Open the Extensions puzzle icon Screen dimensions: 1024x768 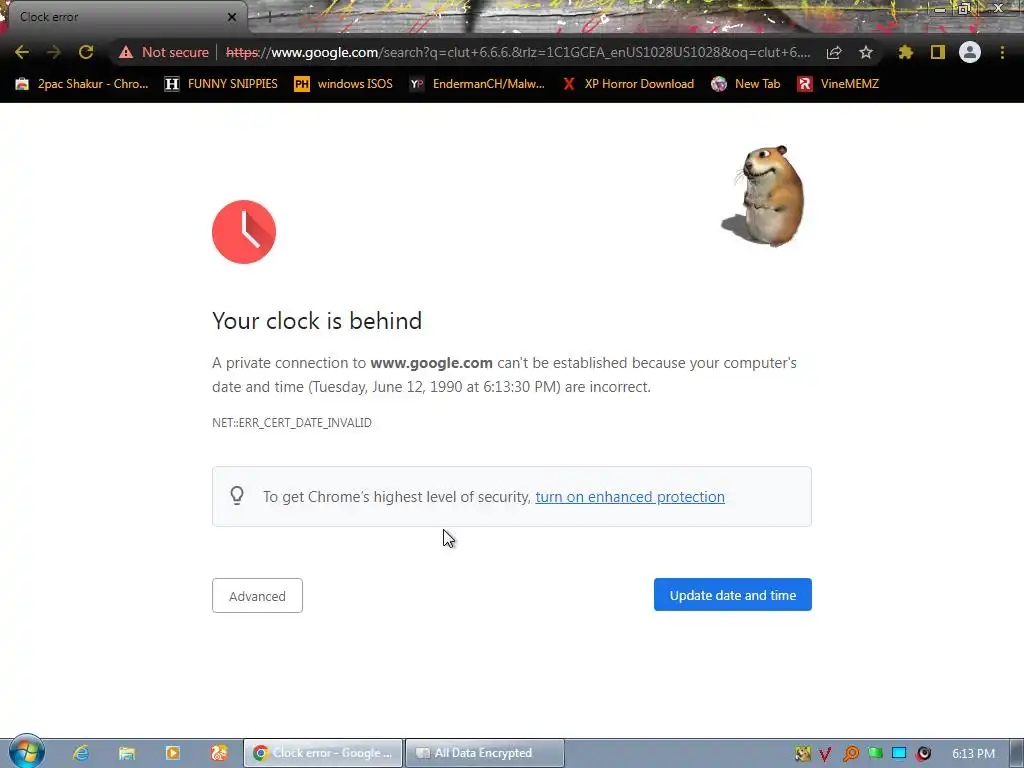905,52
